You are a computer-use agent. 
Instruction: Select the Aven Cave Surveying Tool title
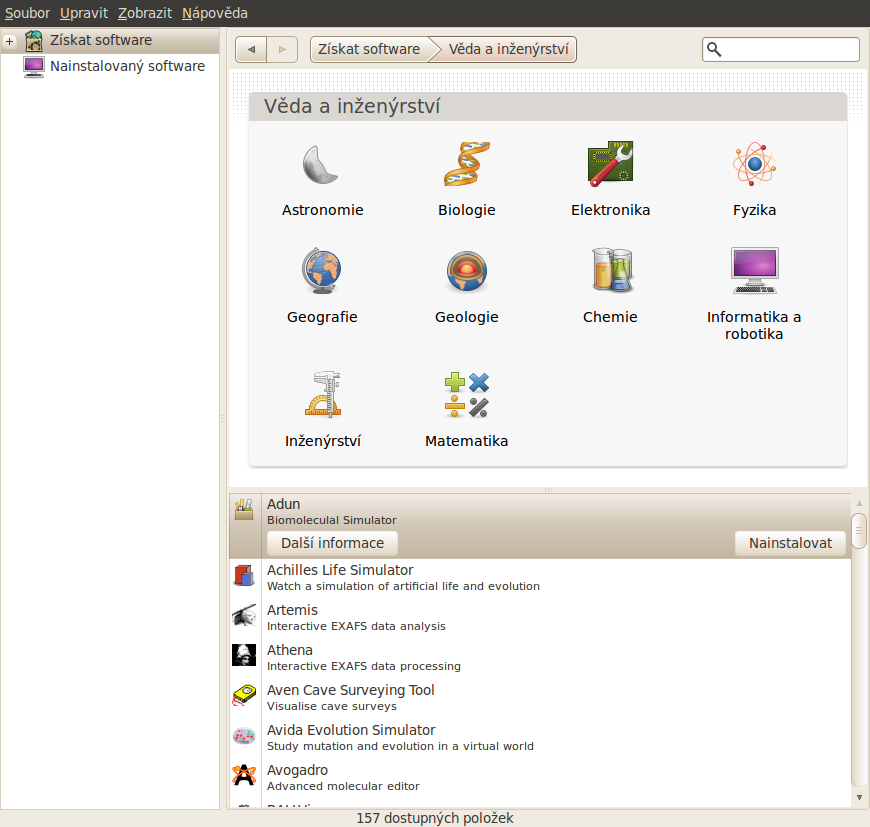(x=351, y=691)
